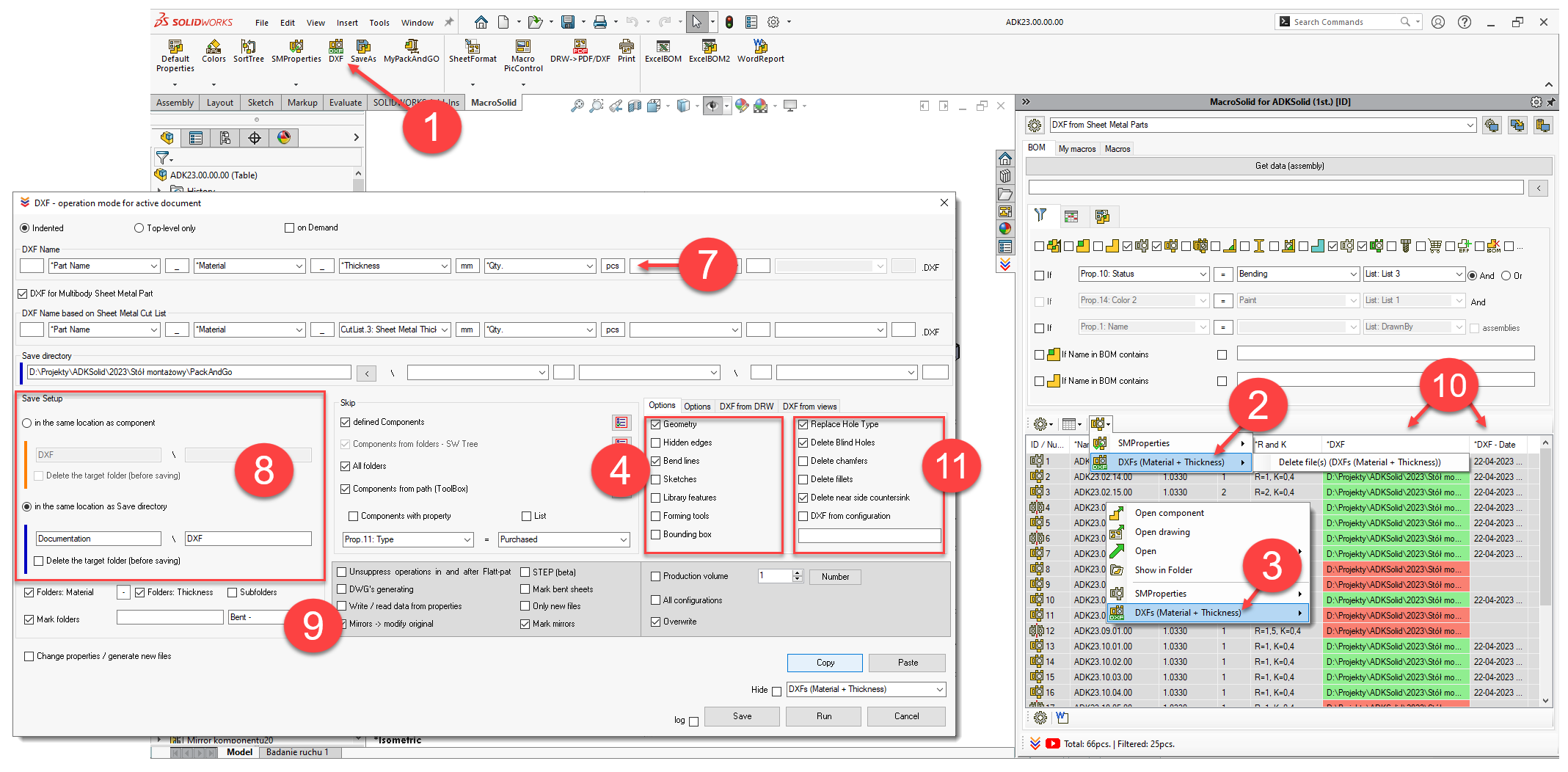Switch to the DXF from views tab
This screenshot has height=772, width=1568.
[x=809, y=407]
